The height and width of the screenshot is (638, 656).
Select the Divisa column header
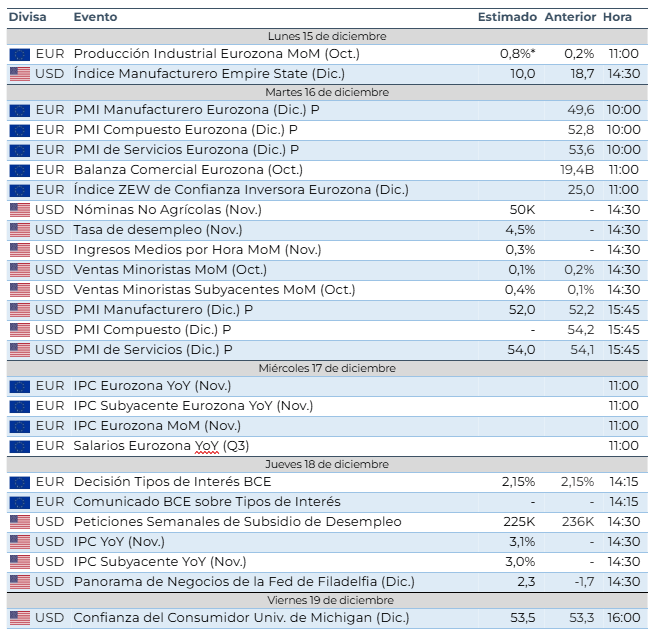(28, 17)
